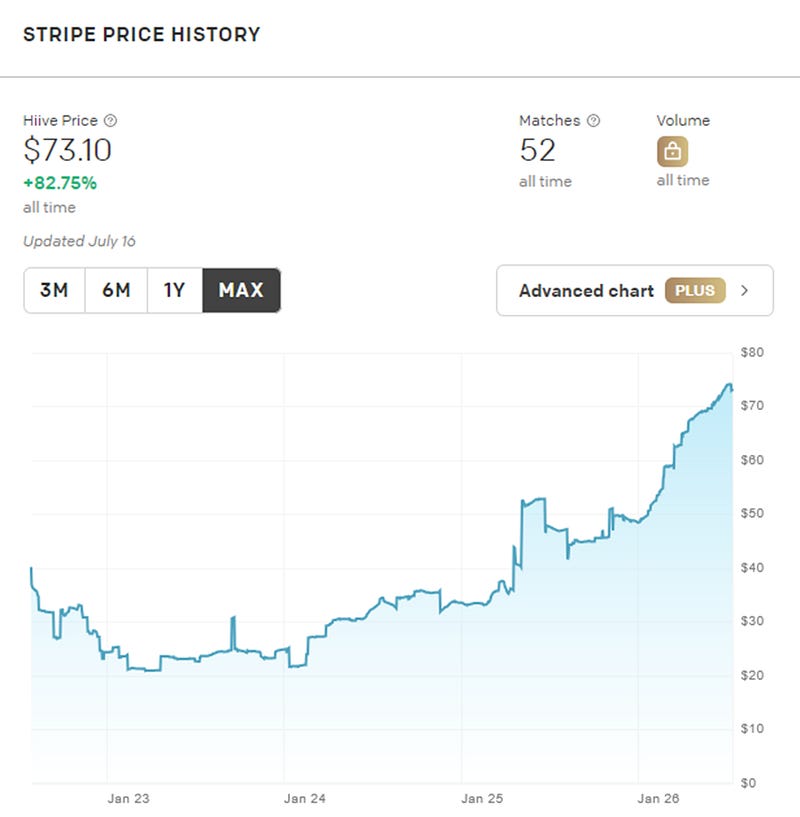Click the Jan 24 axis label
The height and width of the screenshot is (817, 800).
tap(304, 798)
